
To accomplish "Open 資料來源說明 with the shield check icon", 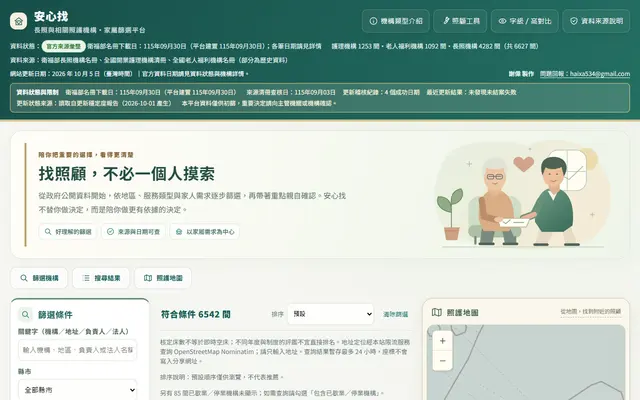I will 596,21.
